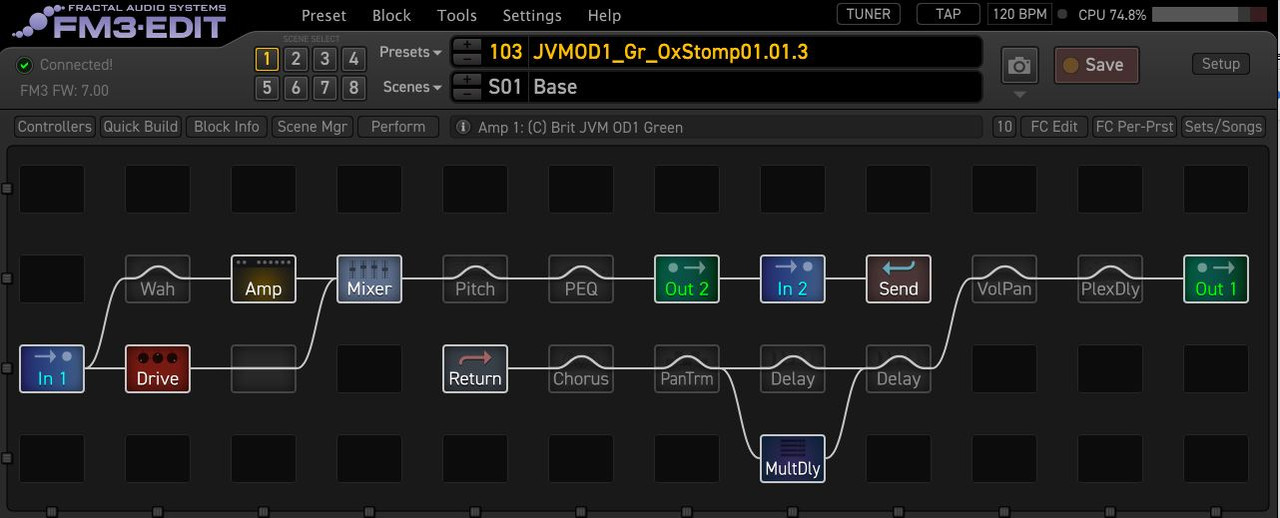This screenshot has height=518, width=1280.
Task: Open the Controllers panel
Action: coord(55,127)
